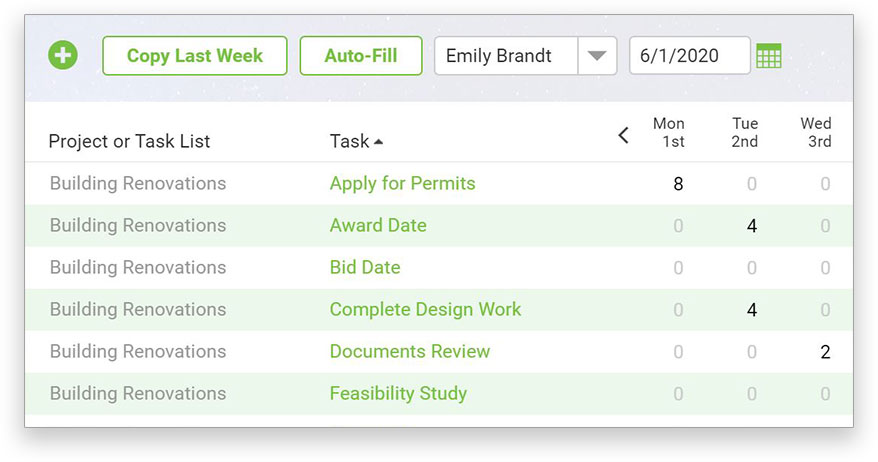Screen dimensions: 878x462
Task: Open the Complete Design Work task
Action: click(425, 309)
